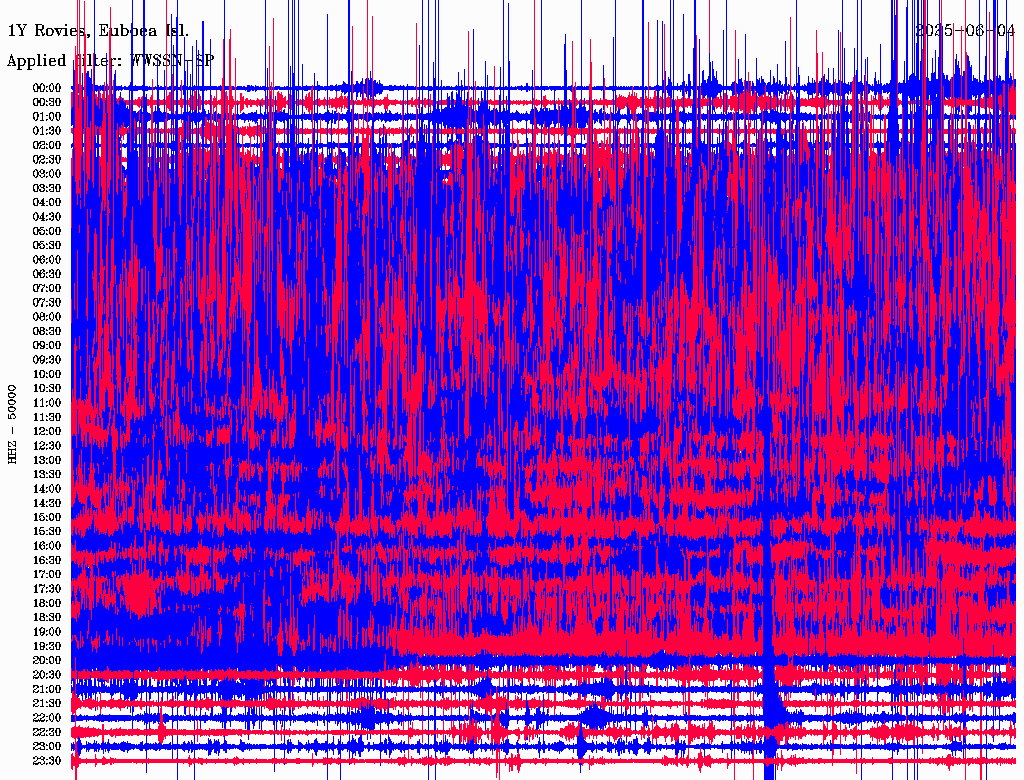Screen dimensions: 1024x780
Task: Click the 23:30 time label
Action: coord(48,761)
